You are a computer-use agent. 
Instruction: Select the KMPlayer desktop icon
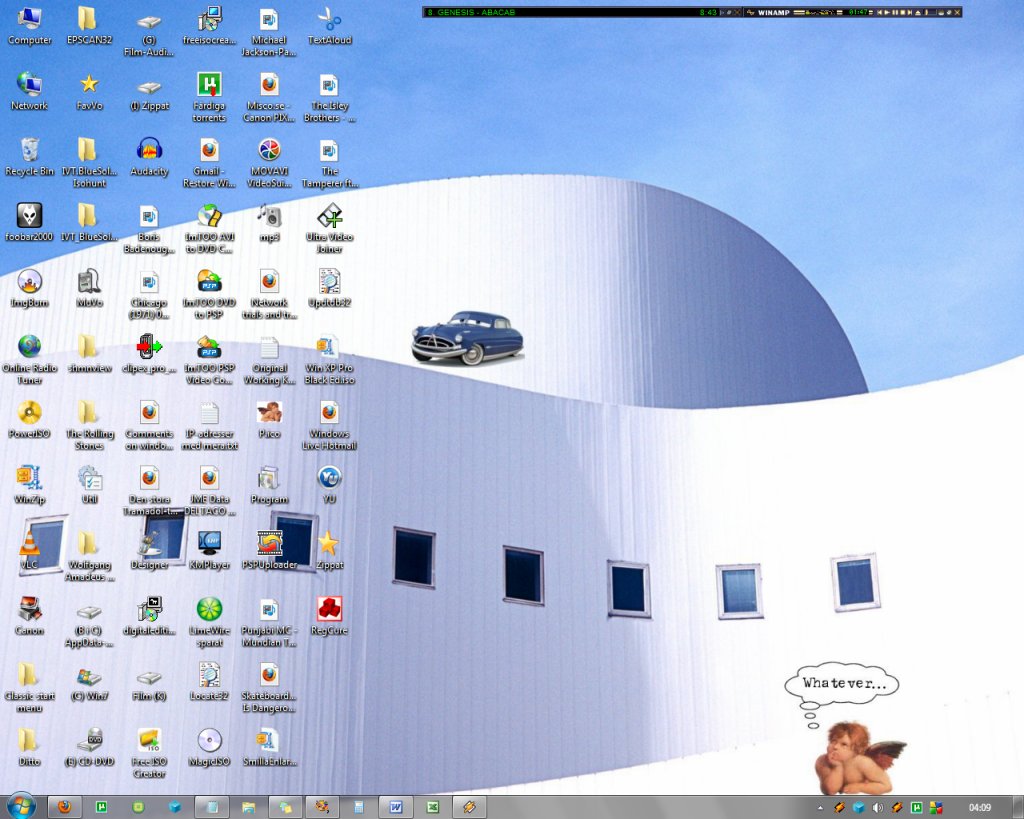(209, 543)
